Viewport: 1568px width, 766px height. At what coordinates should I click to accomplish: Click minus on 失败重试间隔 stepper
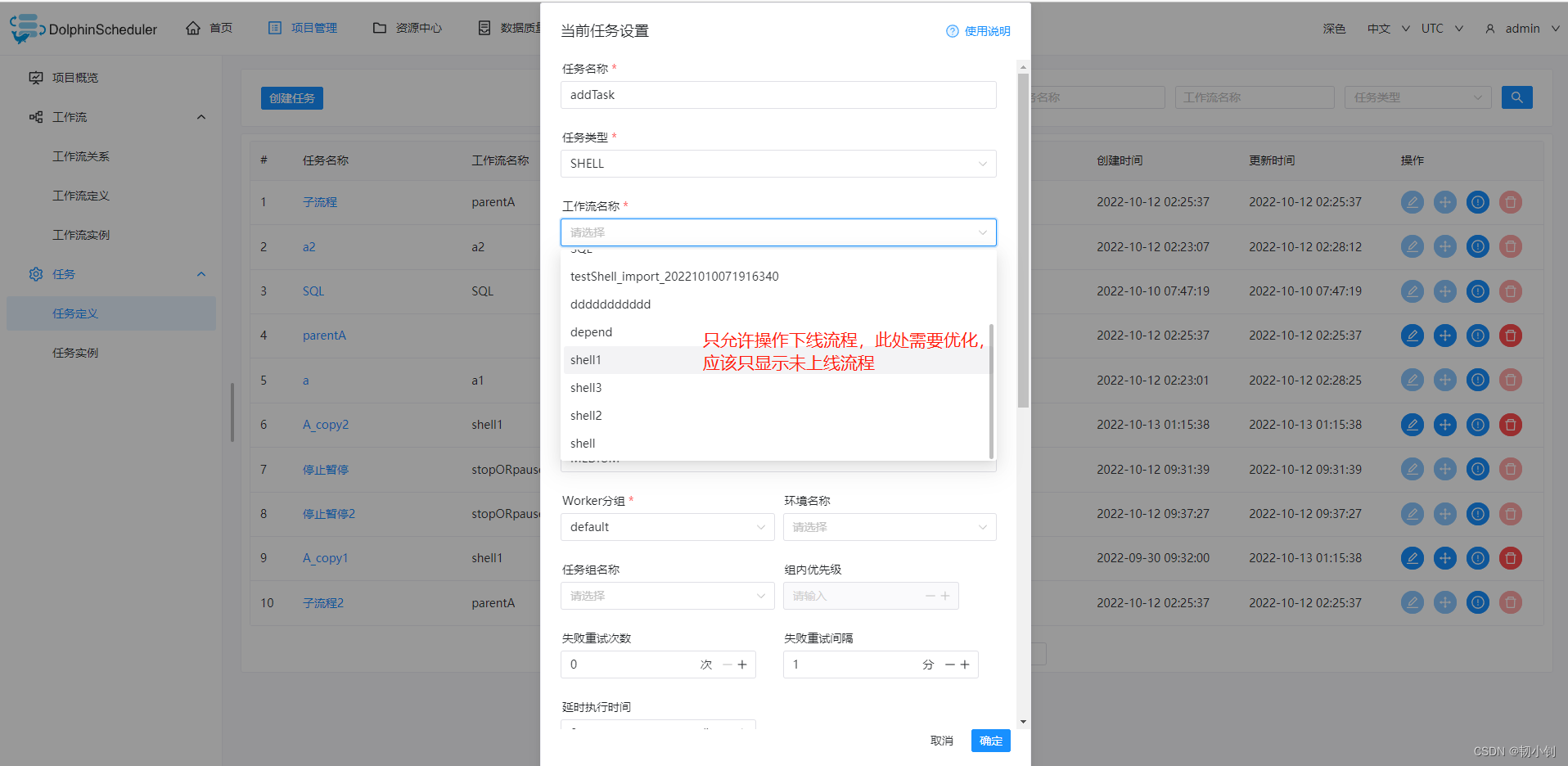(x=949, y=665)
